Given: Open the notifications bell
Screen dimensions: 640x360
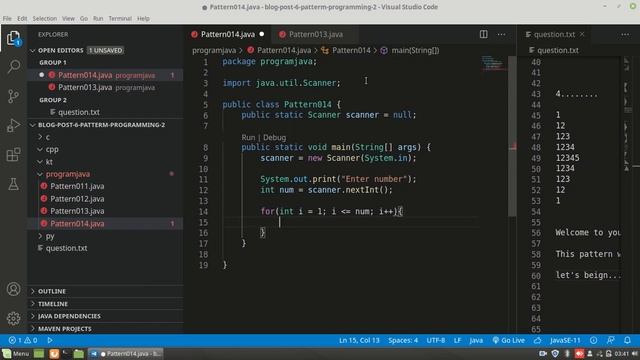Looking at the screenshot, I should [627, 340].
